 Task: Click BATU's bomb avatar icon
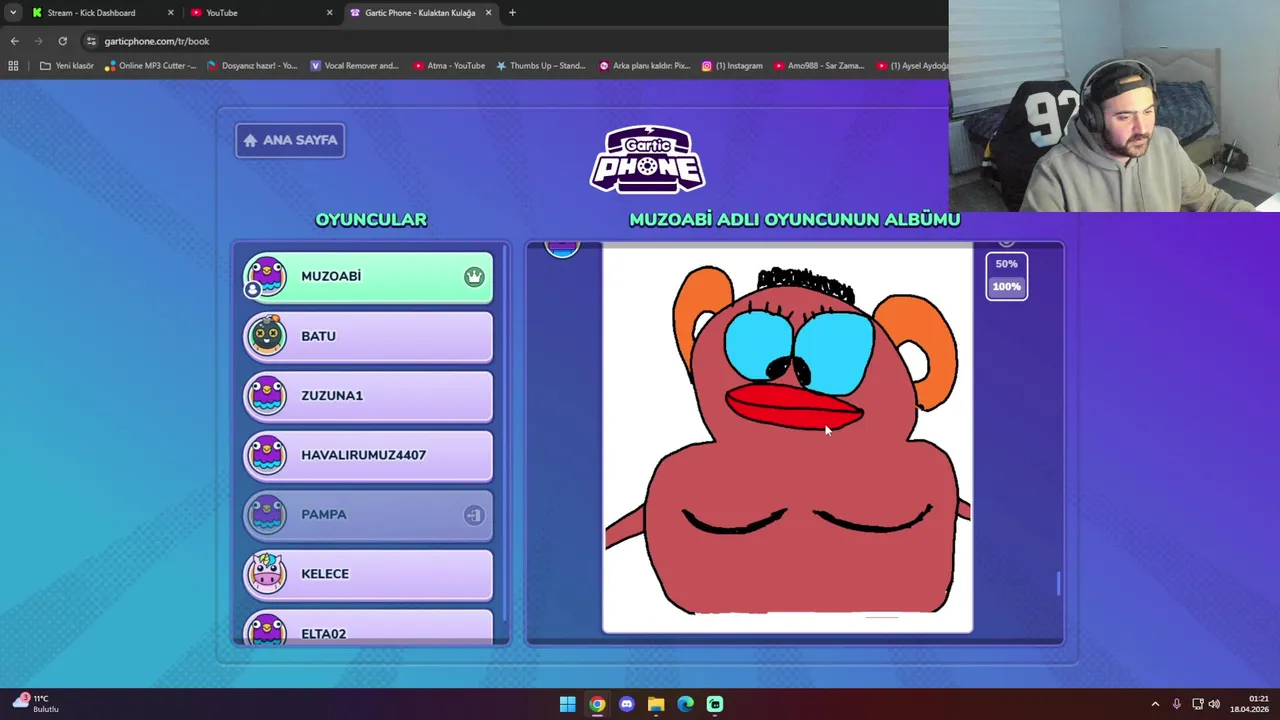(267, 336)
